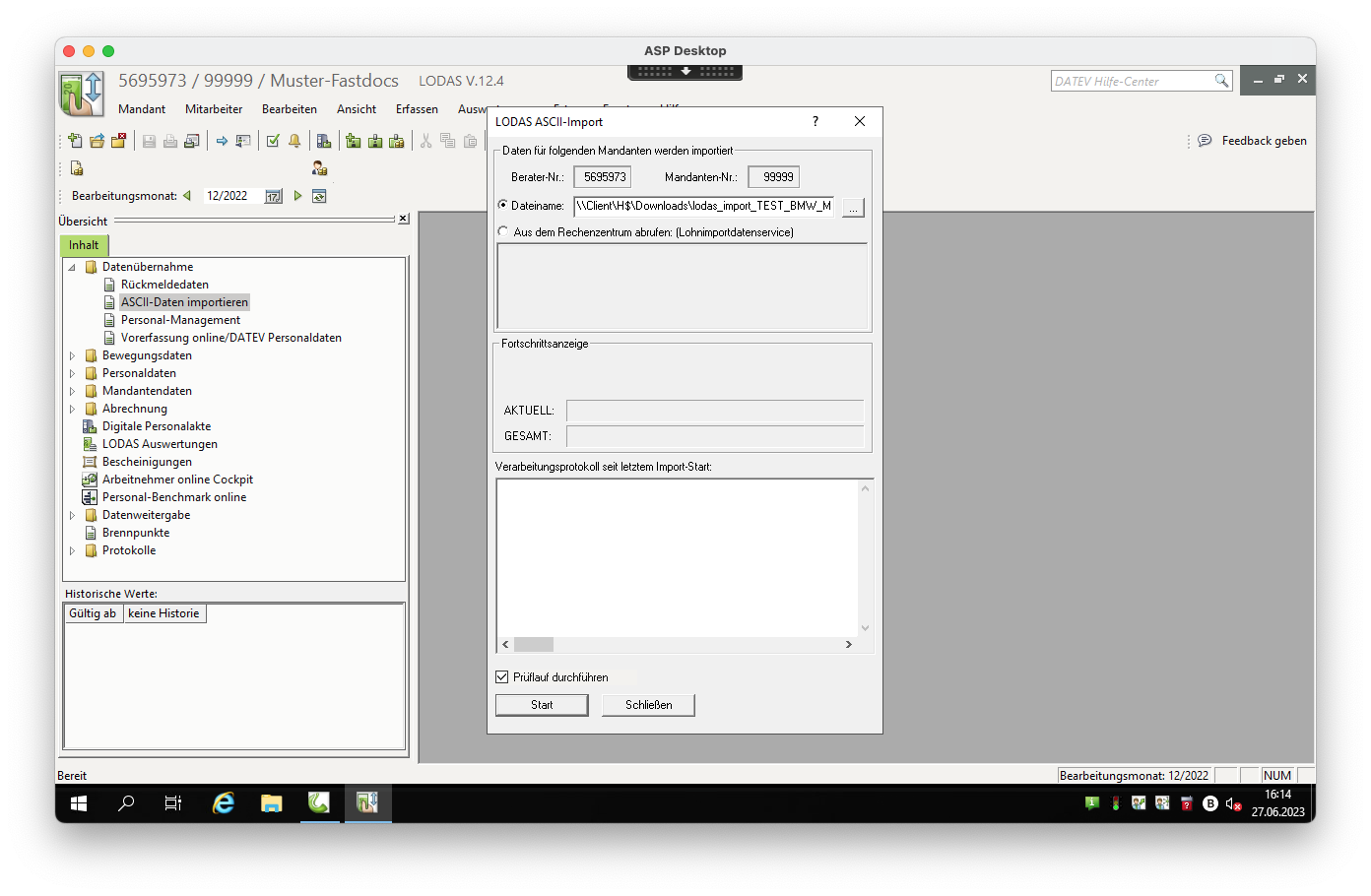Click the refresh icon beside month navigation
The width and height of the screenshot is (1371, 896).
pos(319,196)
